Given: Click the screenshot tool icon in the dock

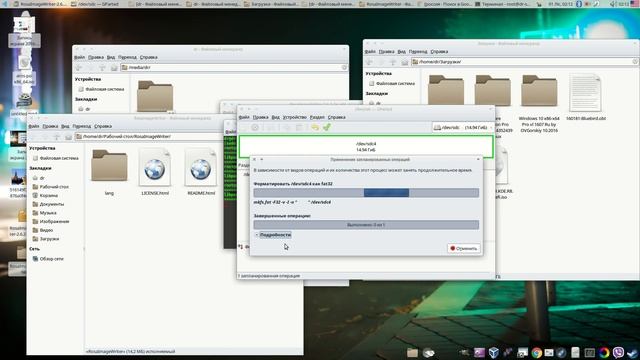Looking at the screenshot, I should click(x=522, y=353).
